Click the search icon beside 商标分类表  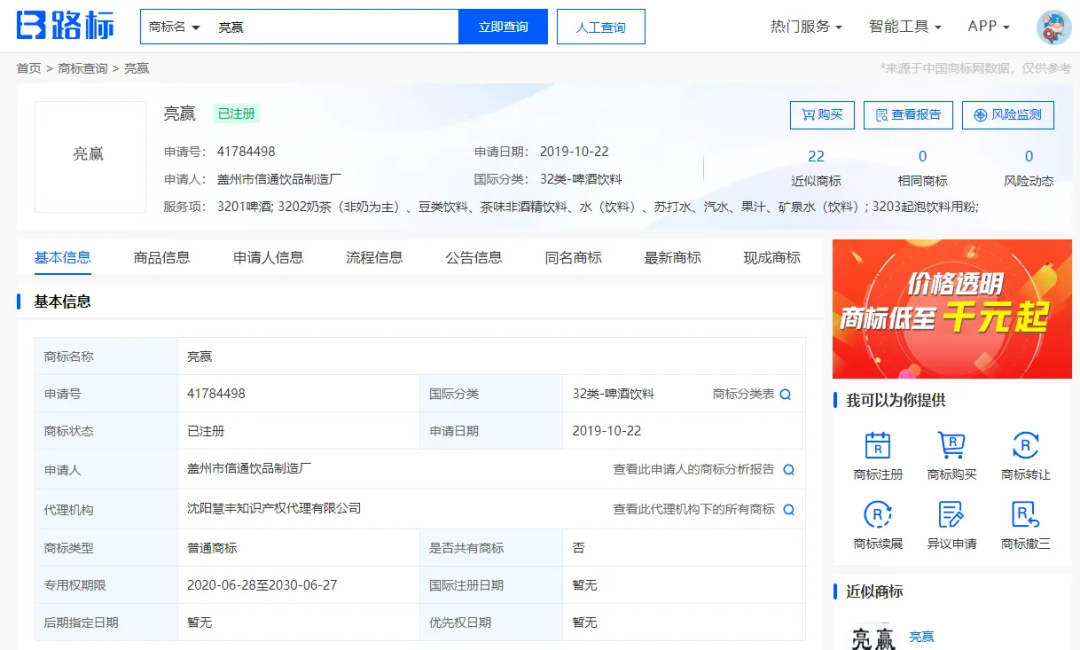pyautogui.click(x=785, y=395)
